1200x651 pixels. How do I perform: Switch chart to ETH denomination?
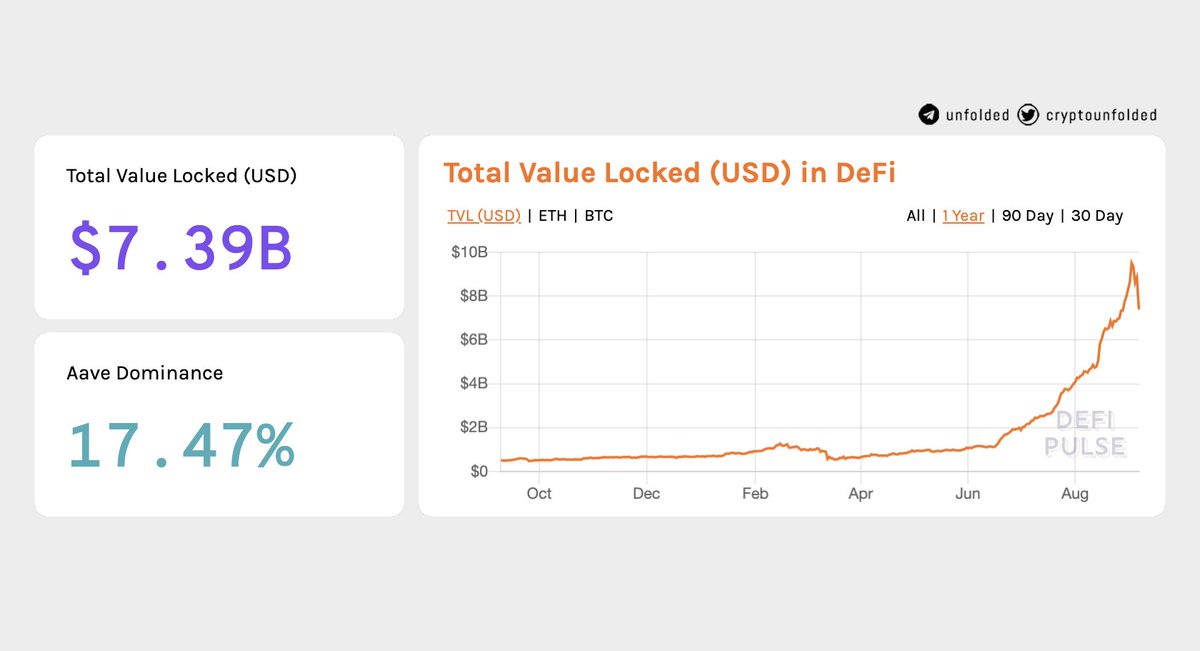[552, 216]
